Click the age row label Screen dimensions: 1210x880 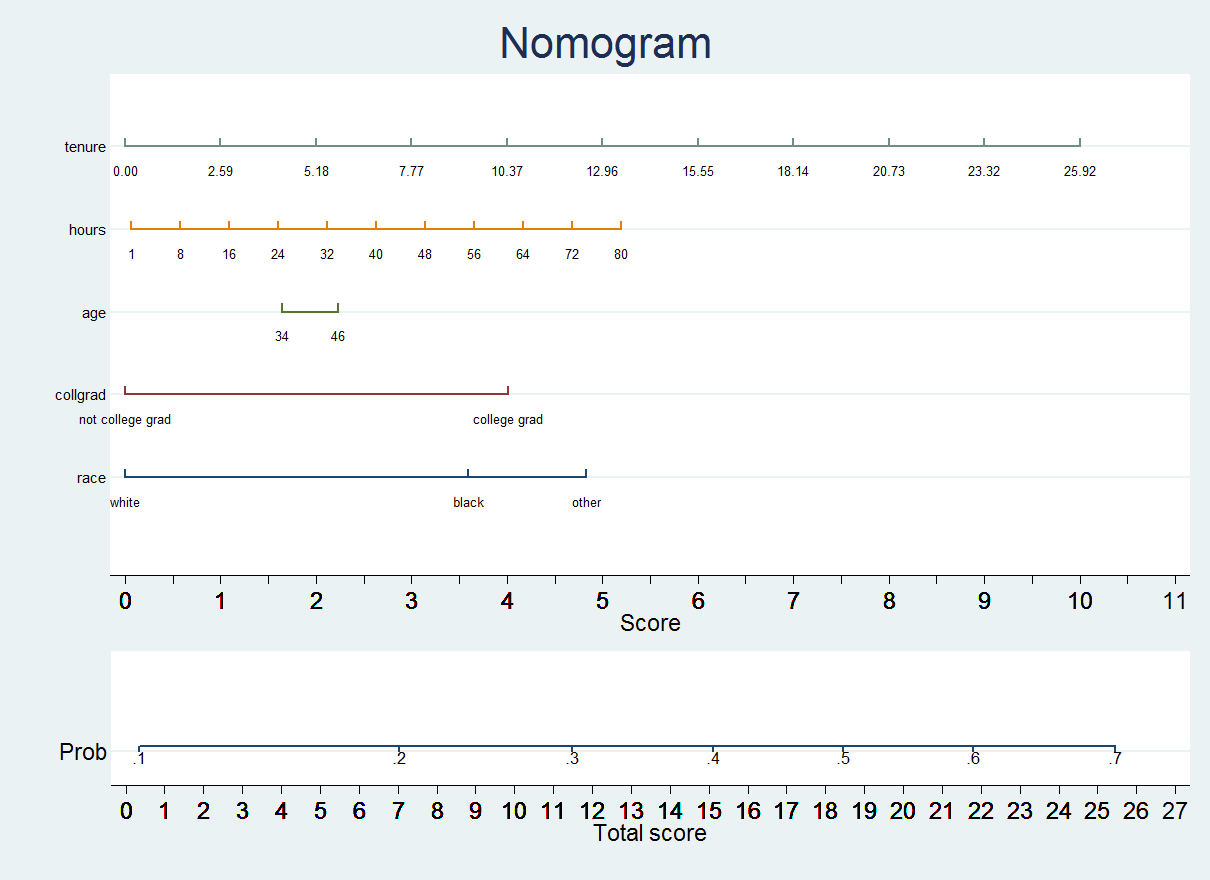94,314
